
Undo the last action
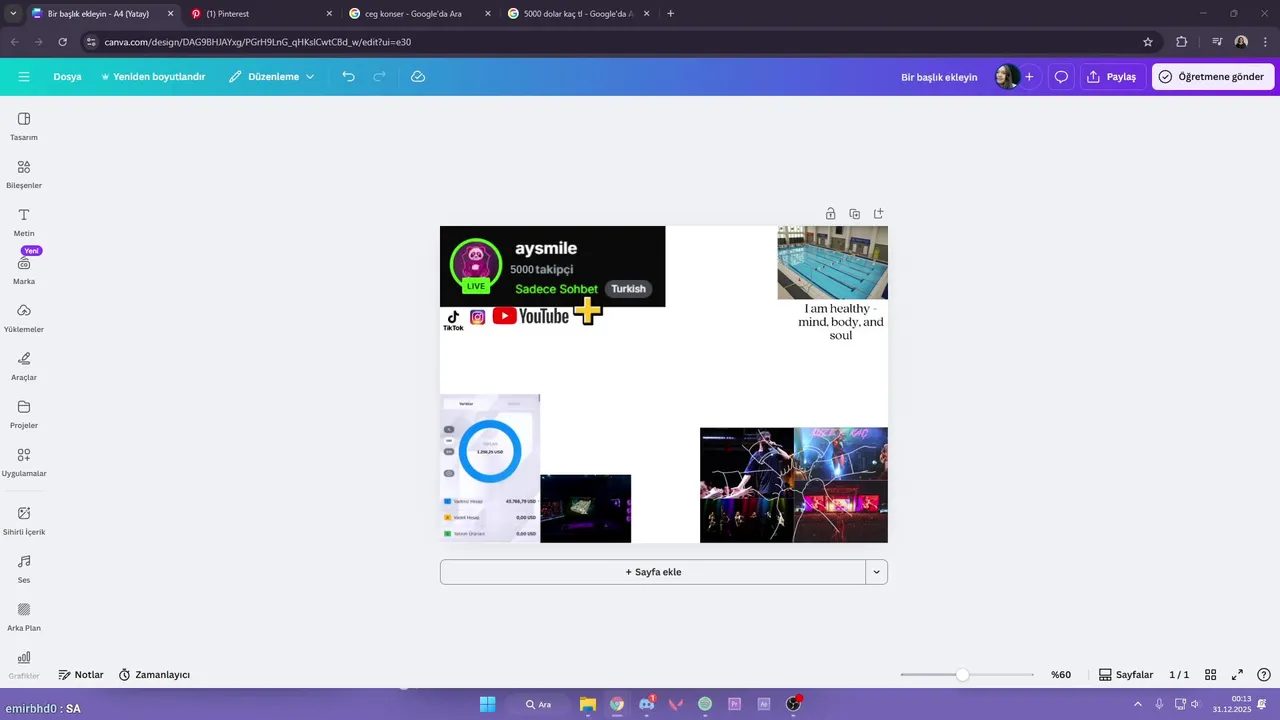pos(348,77)
